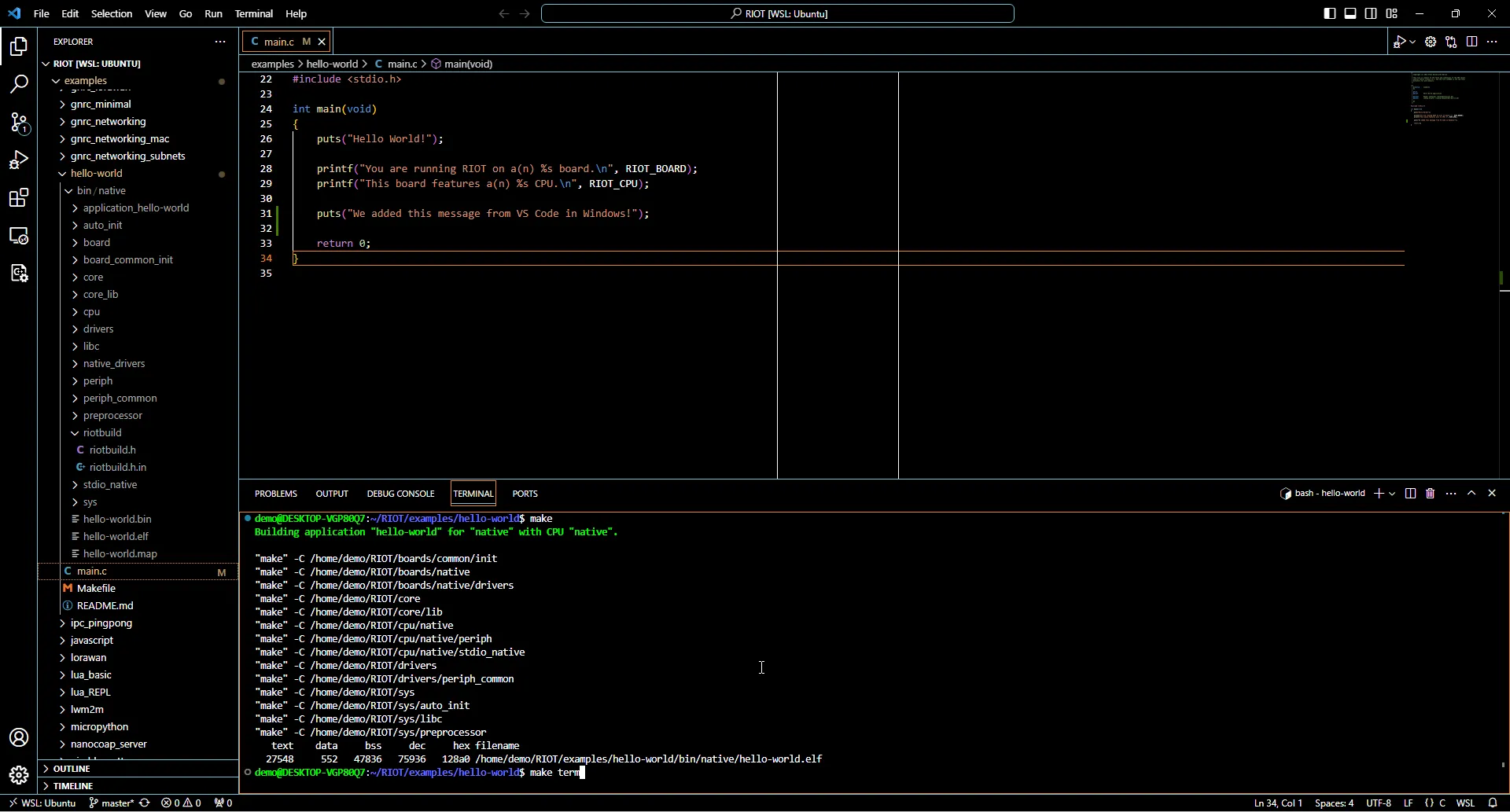
Task: Add a new terminal with the plus icon
Action: pyautogui.click(x=1379, y=494)
